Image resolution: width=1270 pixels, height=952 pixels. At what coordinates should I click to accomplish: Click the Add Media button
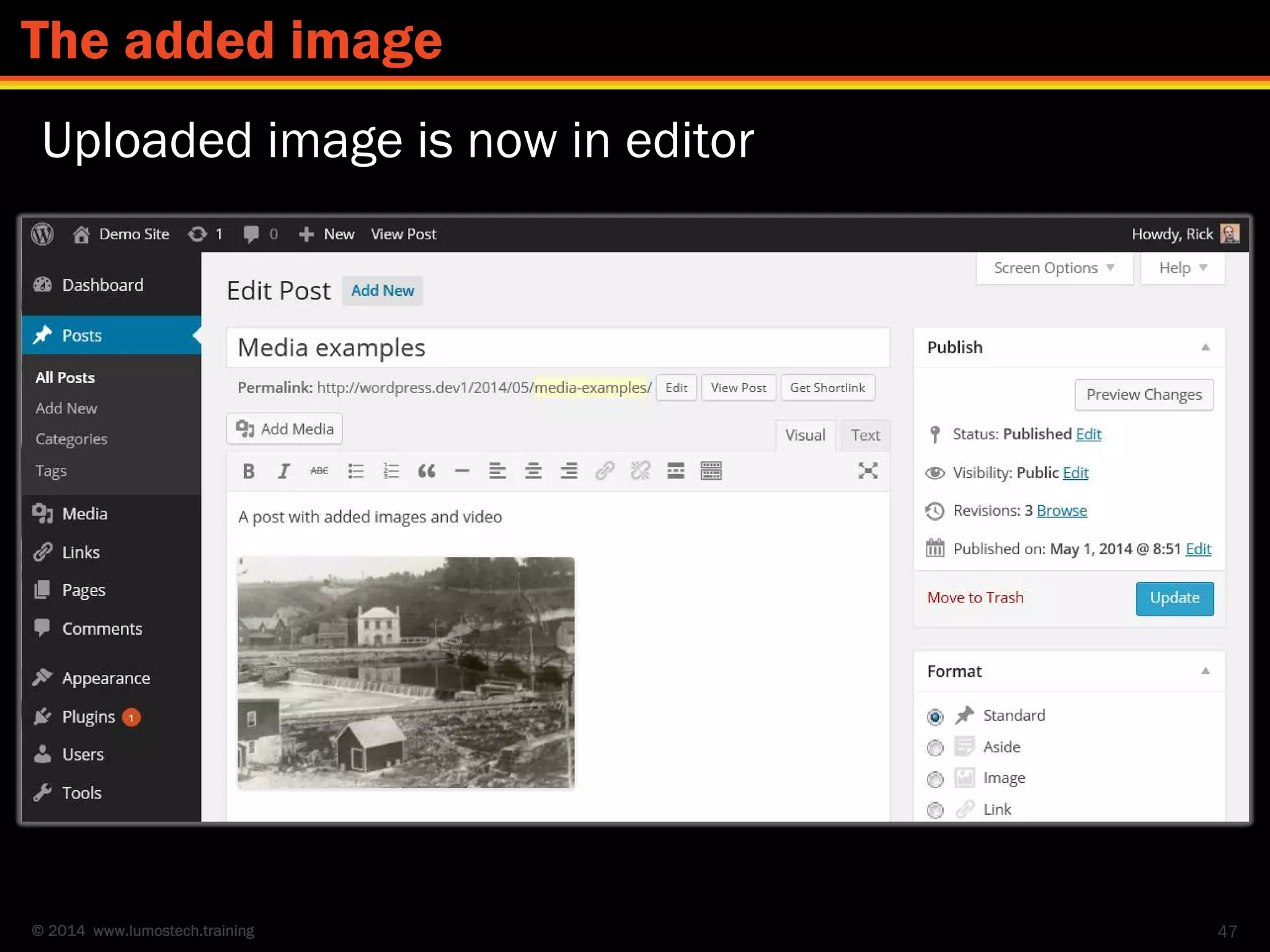click(x=285, y=429)
